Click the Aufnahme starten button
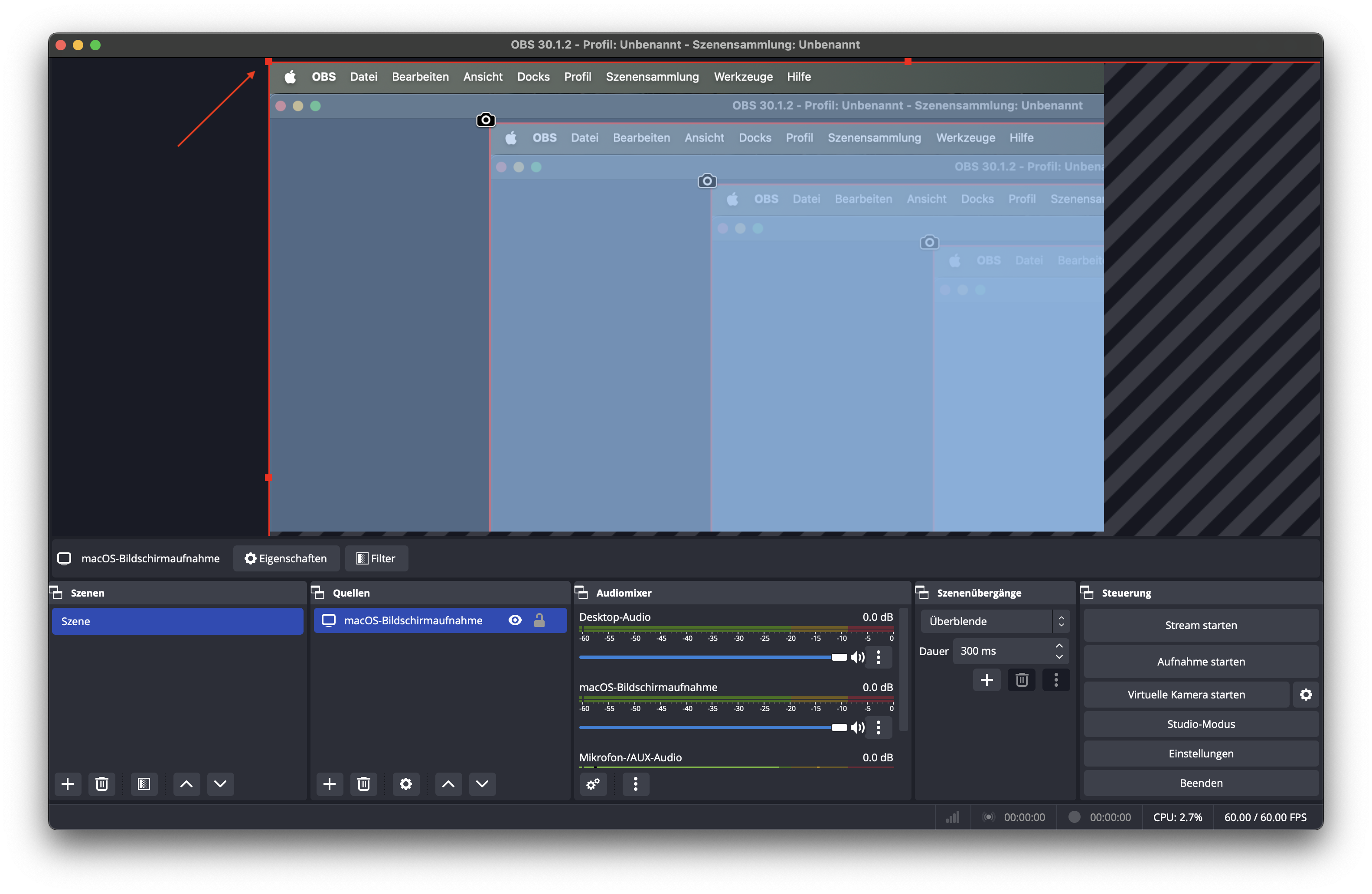Screen dimensions: 1372x894 pyautogui.click(x=1200, y=662)
